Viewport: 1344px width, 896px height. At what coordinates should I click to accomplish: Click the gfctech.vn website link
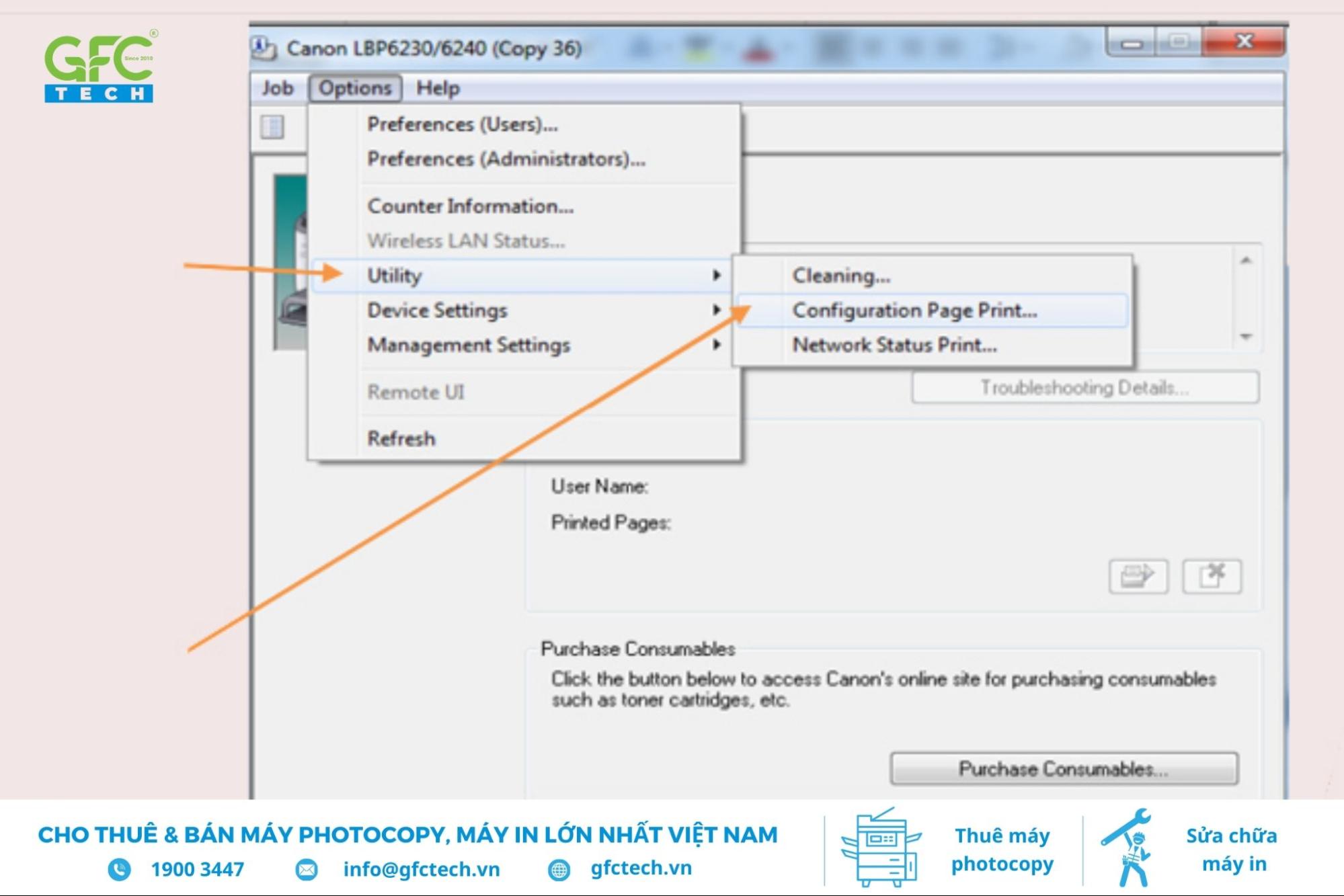[x=641, y=868]
